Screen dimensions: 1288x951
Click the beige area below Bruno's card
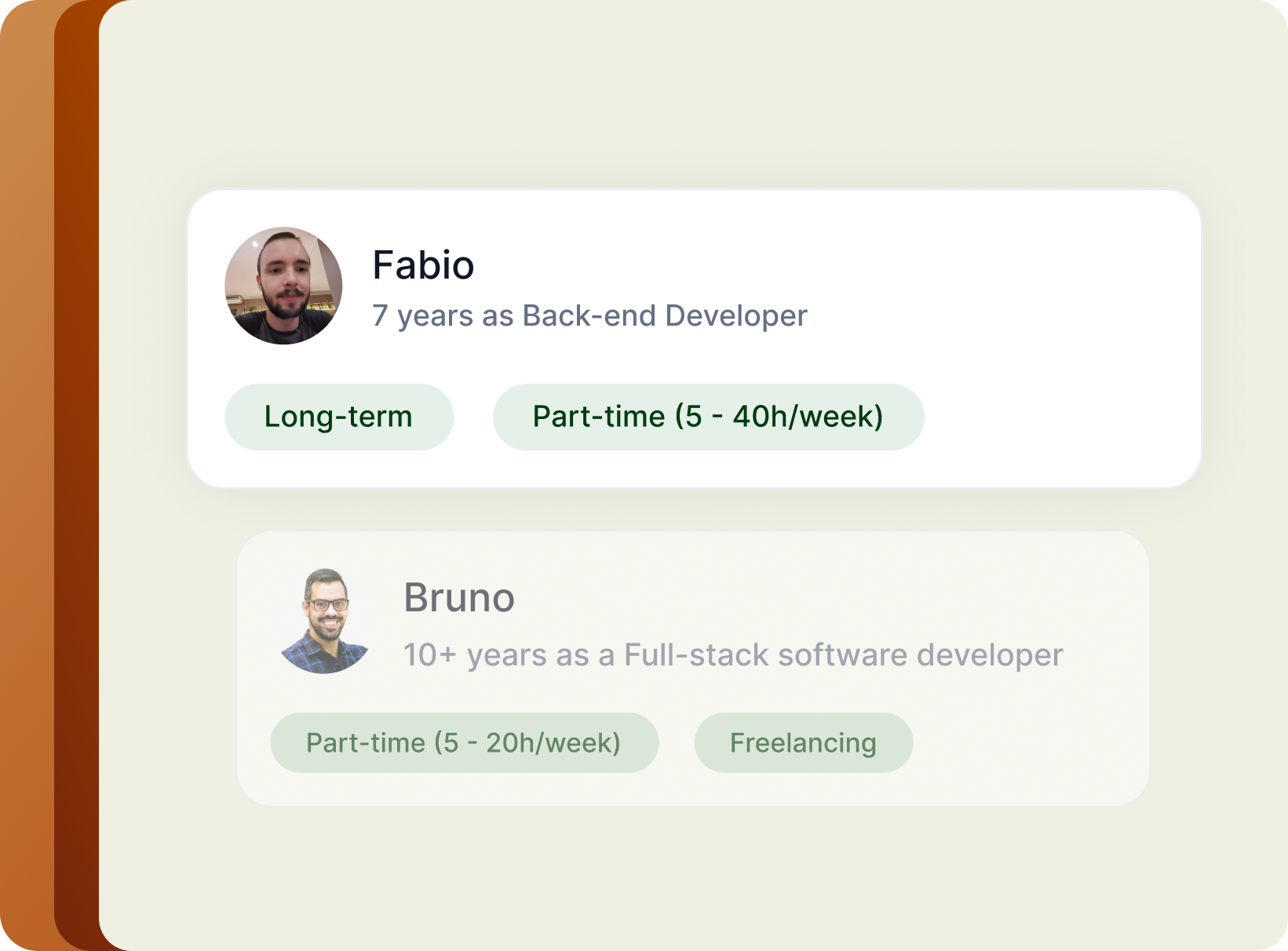tap(691, 879)
